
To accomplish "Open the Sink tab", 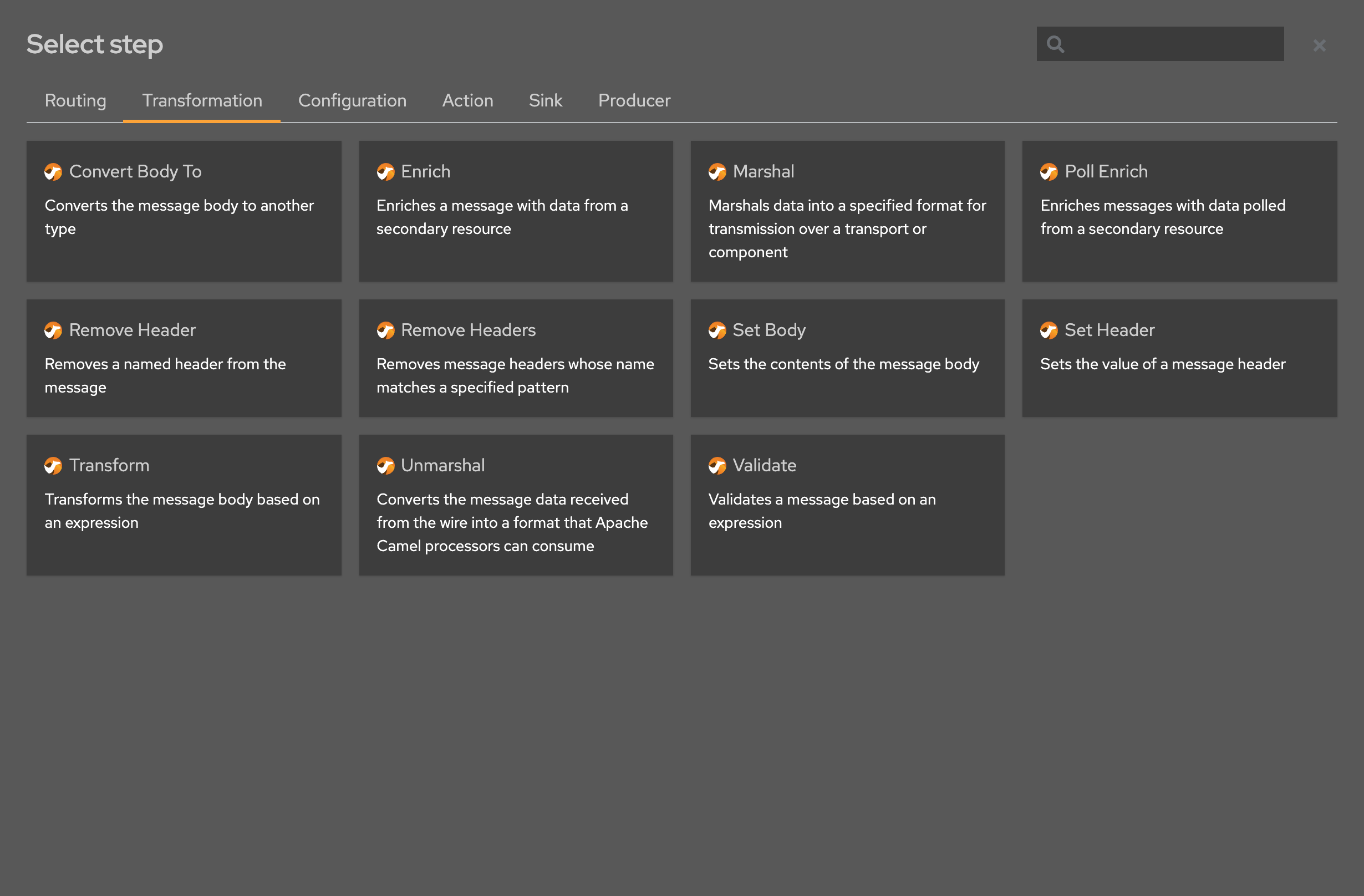I will [545, 101].
